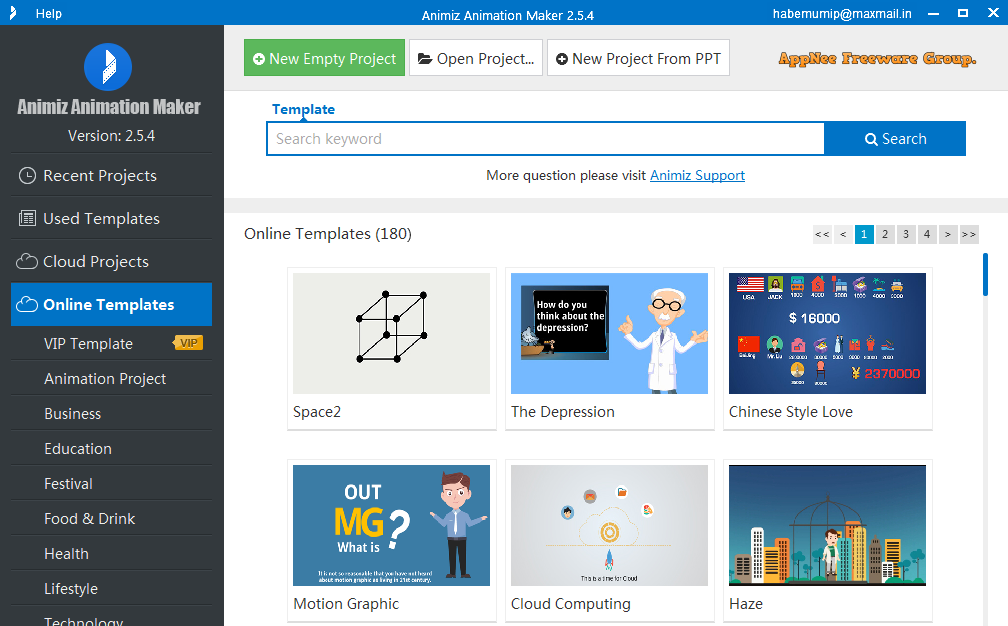This screenshot has width=1008, height=626.
Task: Click the Animiz arrow icon in the title bar
Action: click(13, 13)
